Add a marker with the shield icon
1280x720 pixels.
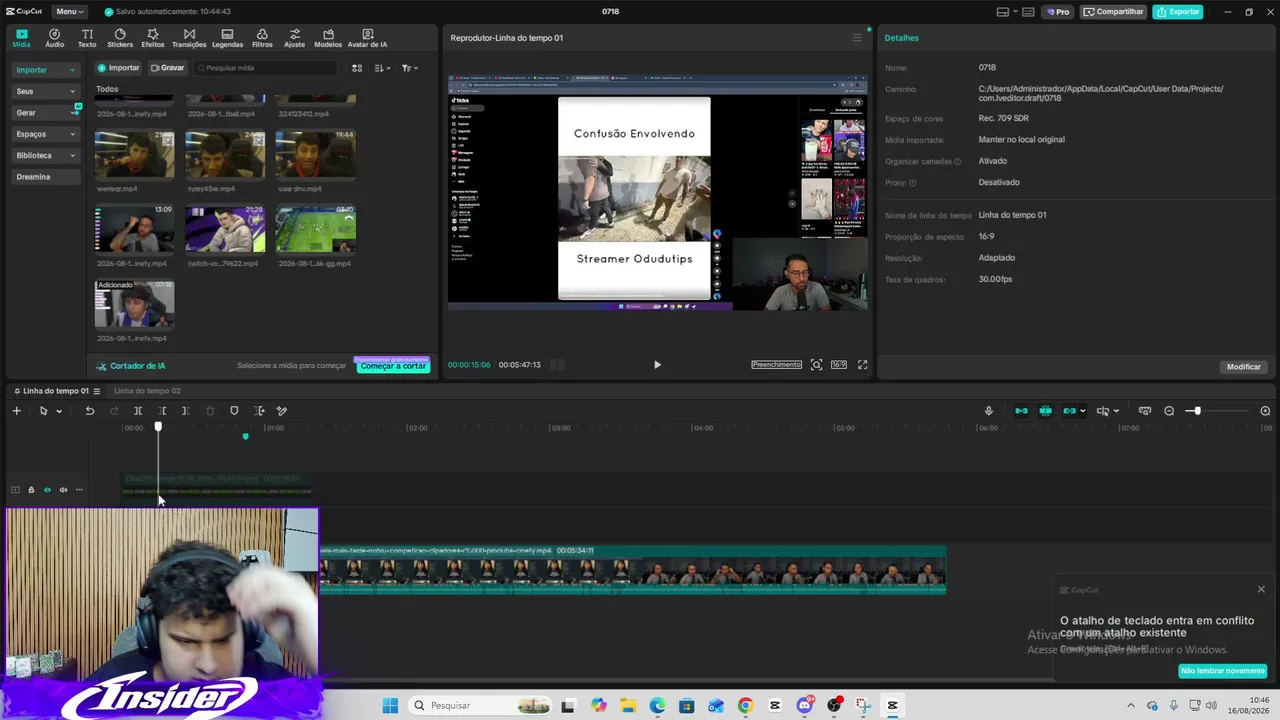click(234, 411)
